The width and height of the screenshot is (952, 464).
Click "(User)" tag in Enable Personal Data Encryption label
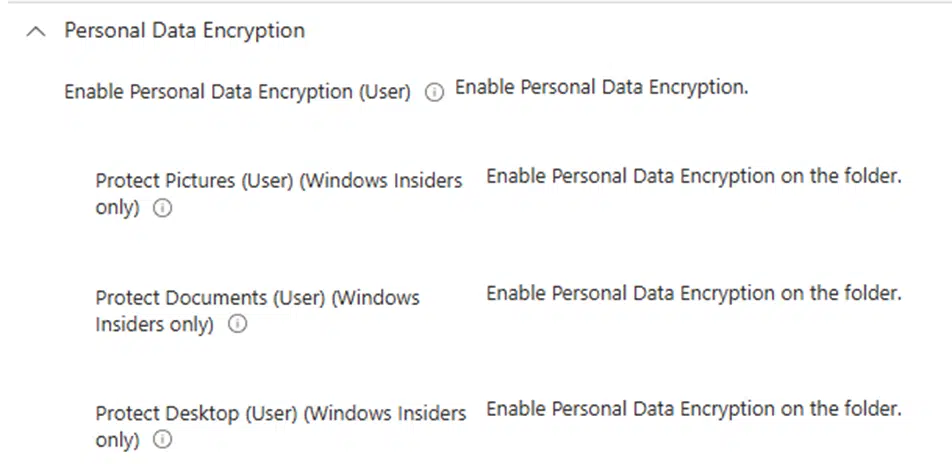[x=383, y=92]
